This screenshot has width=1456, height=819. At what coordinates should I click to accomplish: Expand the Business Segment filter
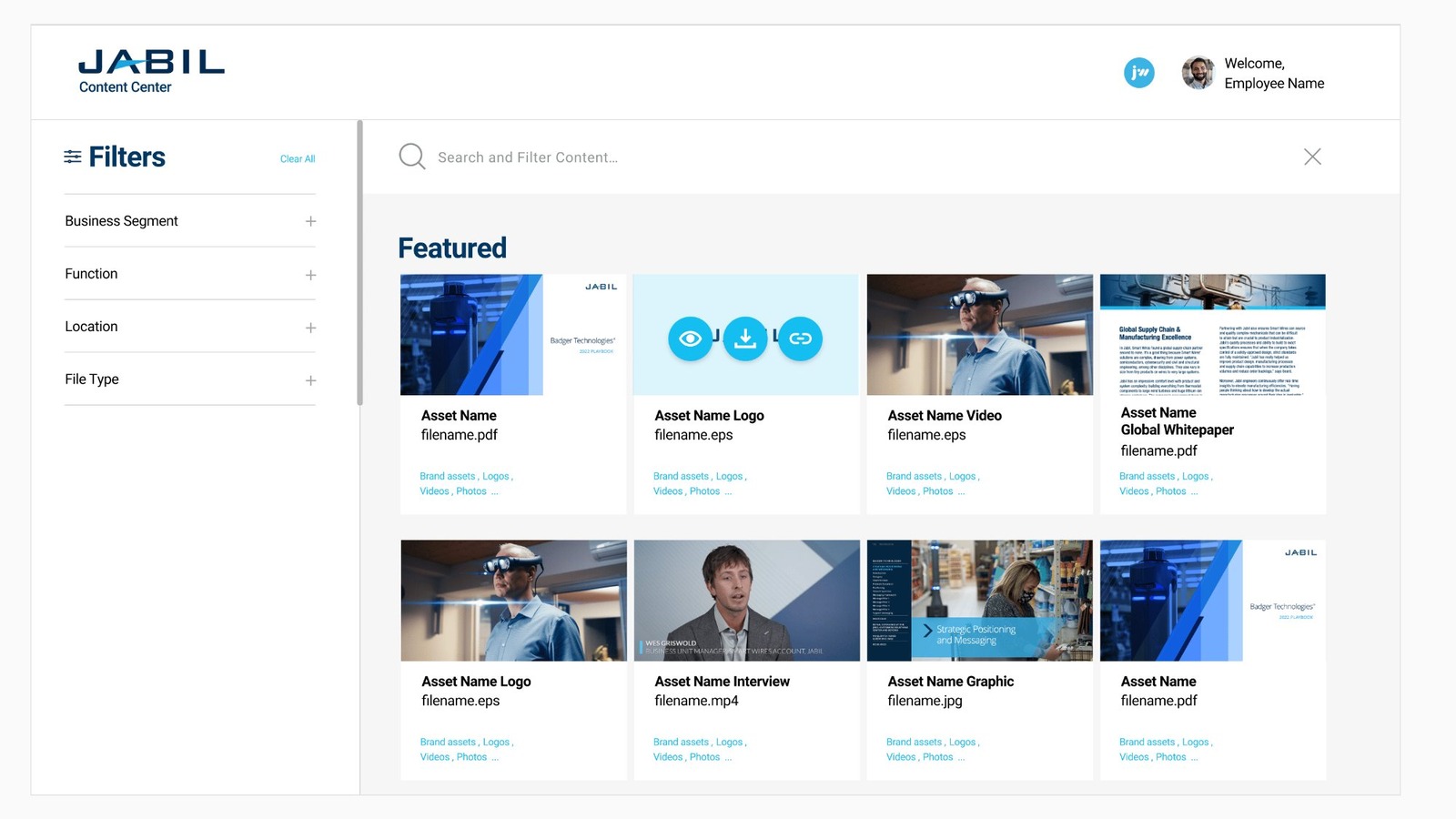(310, 220)
